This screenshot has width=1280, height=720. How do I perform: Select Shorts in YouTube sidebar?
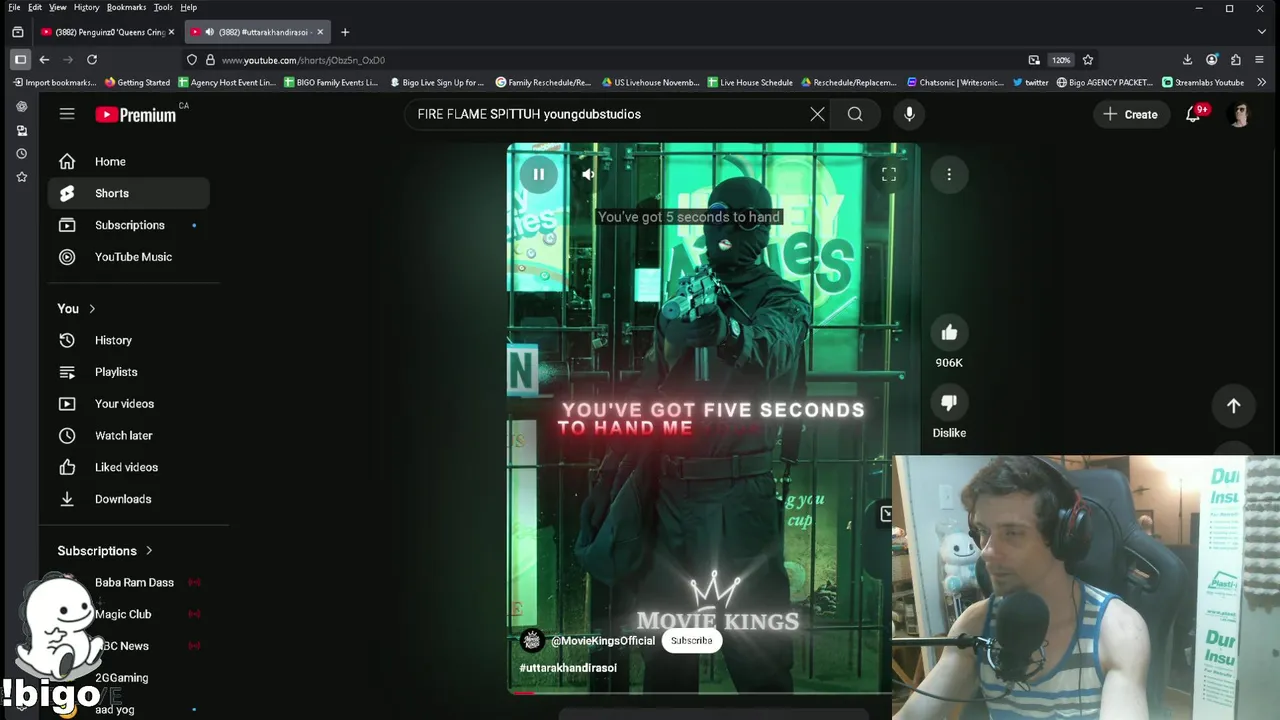[129, 193]
